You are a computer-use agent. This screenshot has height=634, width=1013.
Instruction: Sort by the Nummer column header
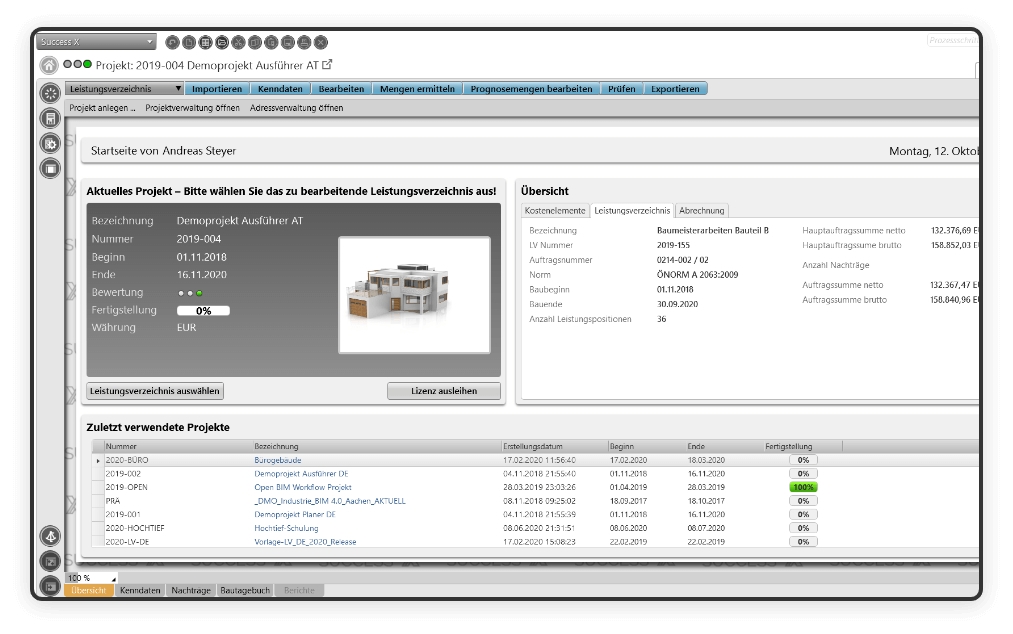(178, 446)
